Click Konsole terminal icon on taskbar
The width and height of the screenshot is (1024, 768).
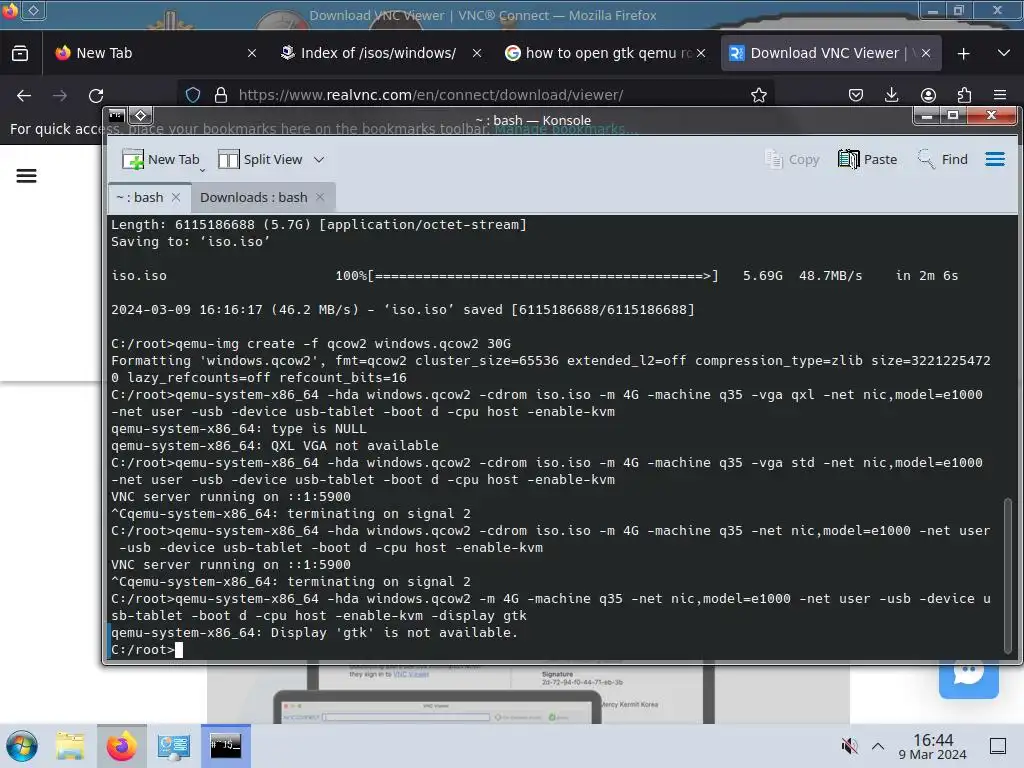(x=225, y=746)
